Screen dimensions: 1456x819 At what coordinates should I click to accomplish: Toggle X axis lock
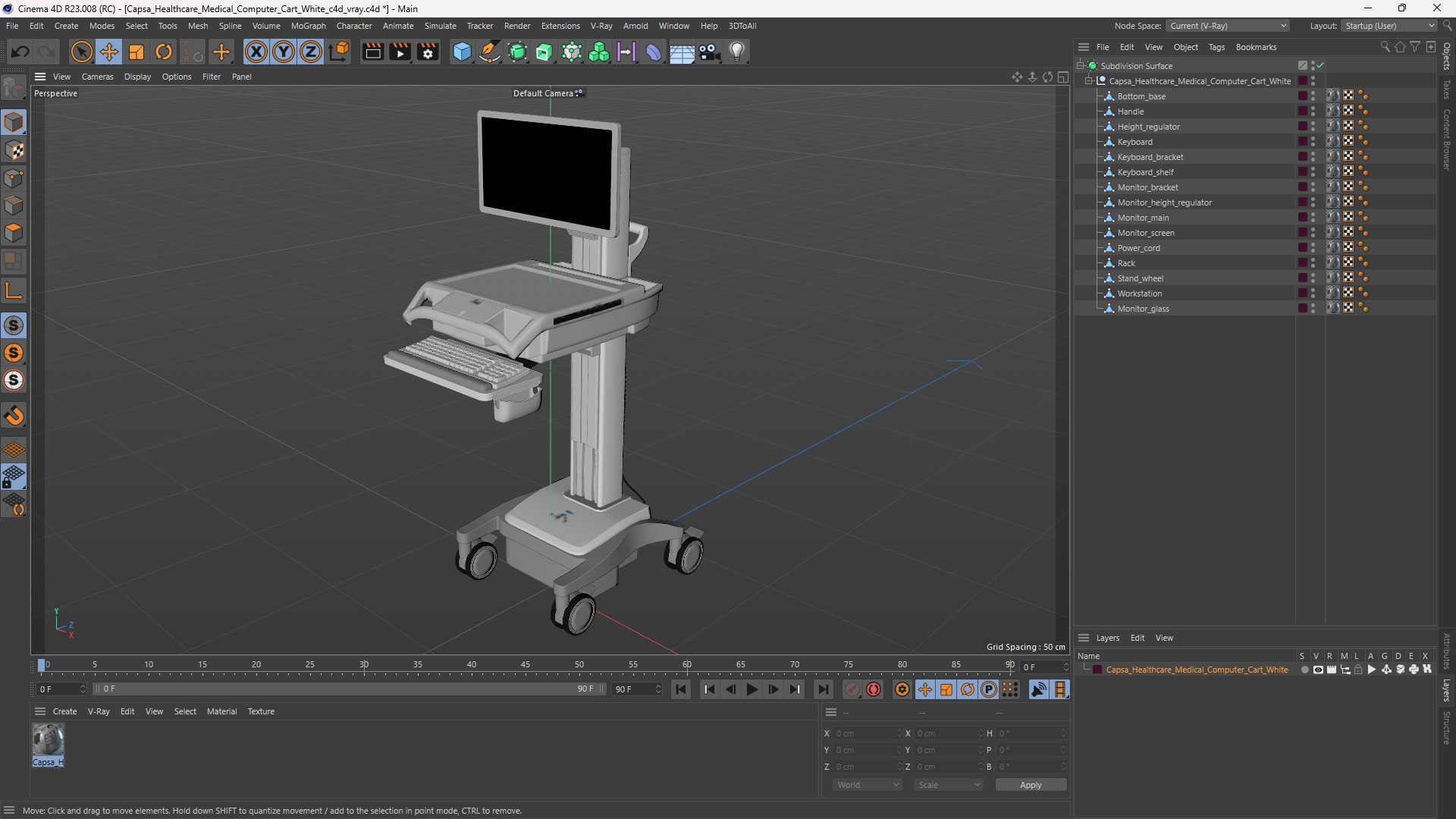256,52
